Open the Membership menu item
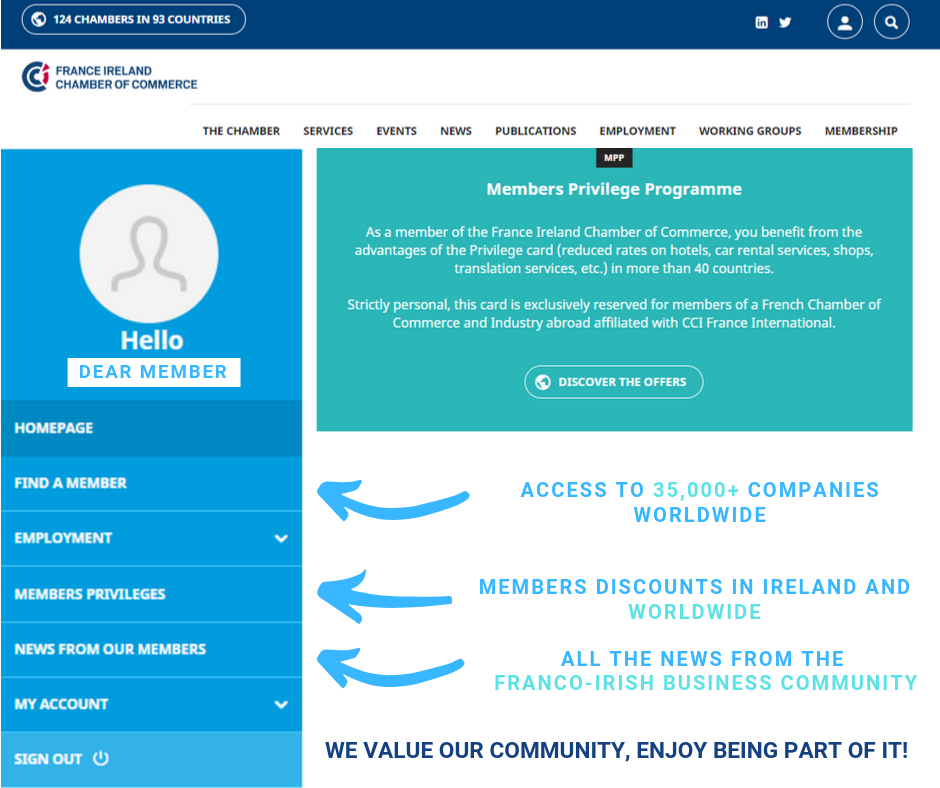The image size is (940, 788). (x=860, y=131)
